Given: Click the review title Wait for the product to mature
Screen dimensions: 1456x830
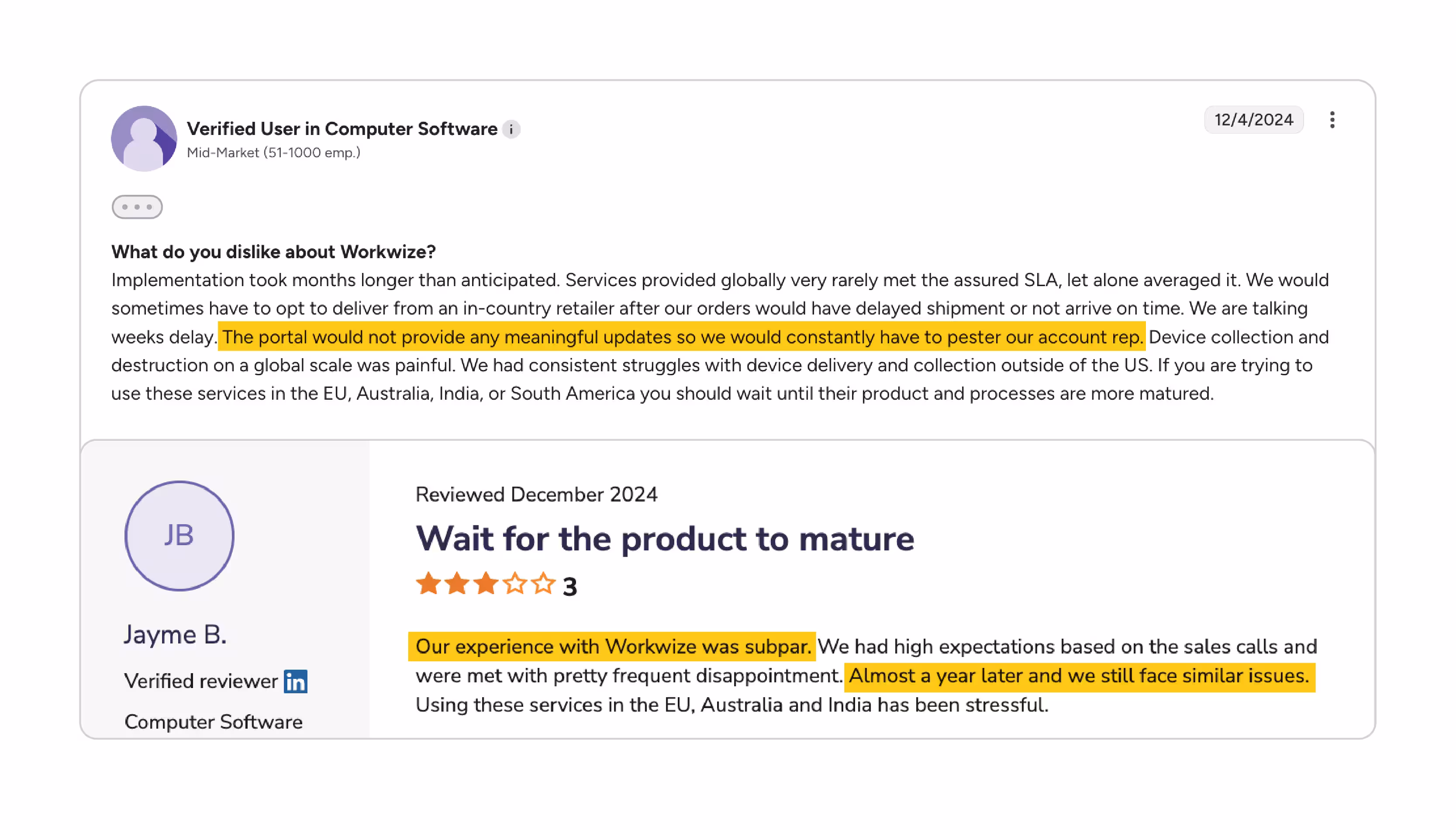Looking at the screenshot, I should coord(665,539).
